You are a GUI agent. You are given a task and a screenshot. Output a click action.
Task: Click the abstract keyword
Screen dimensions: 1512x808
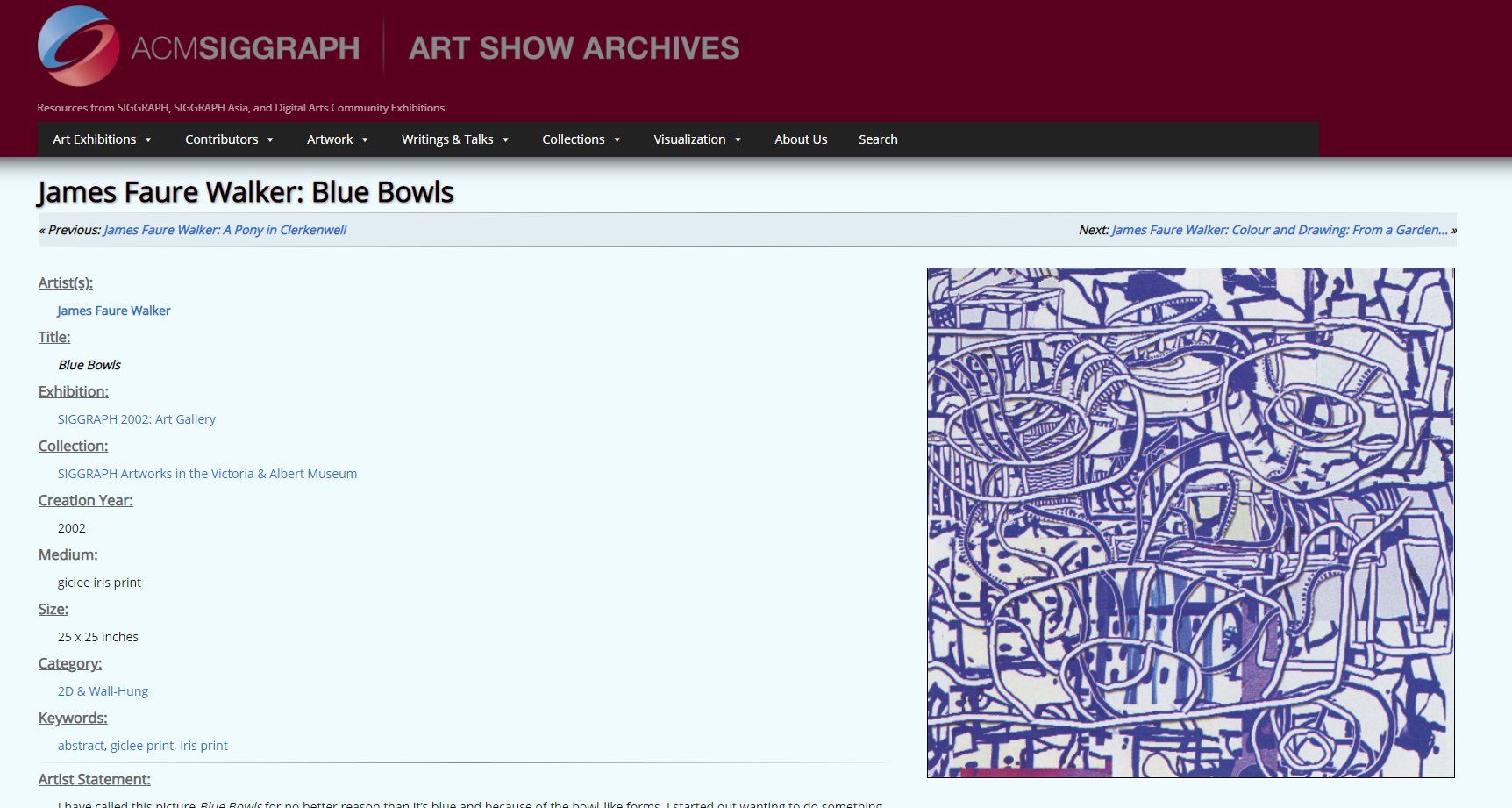(x=81, y=746)
